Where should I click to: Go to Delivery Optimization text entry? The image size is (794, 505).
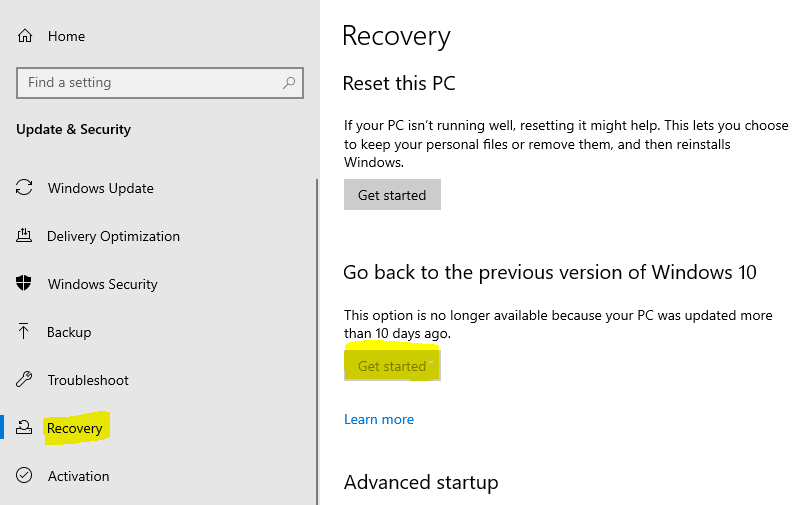[x=113, y=236]
